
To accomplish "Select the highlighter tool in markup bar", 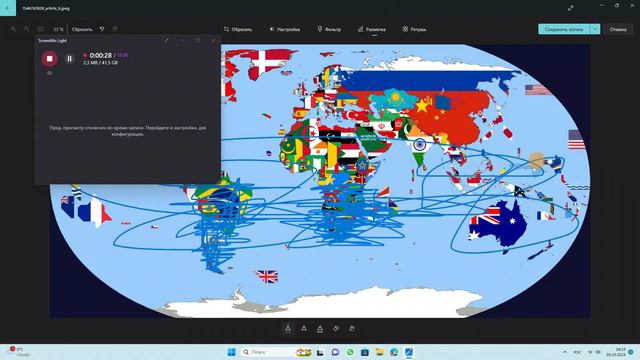I will coord(320,329).
